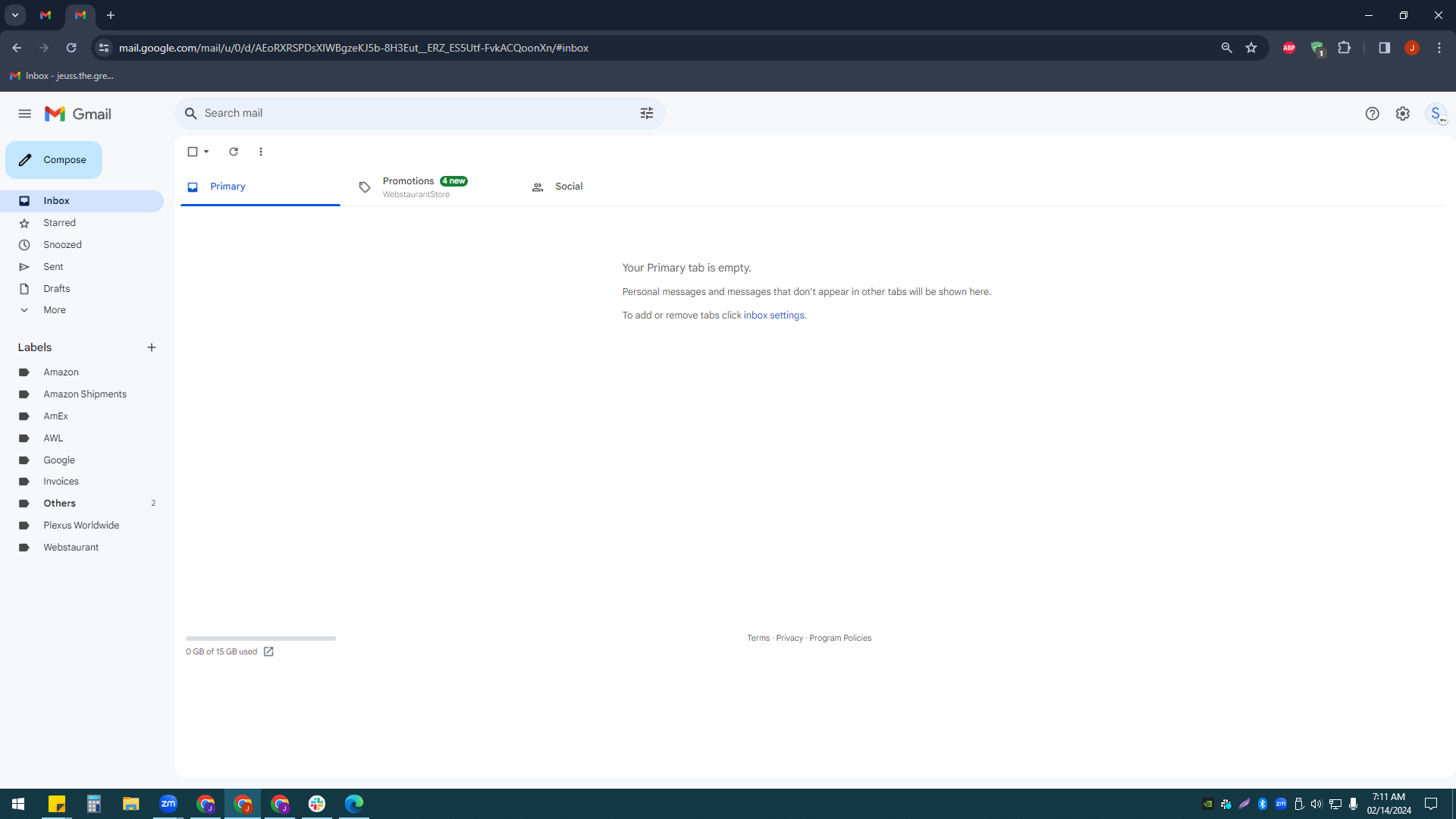Open the AWL label
This screenshot has height=819, width=1456.
82,438
